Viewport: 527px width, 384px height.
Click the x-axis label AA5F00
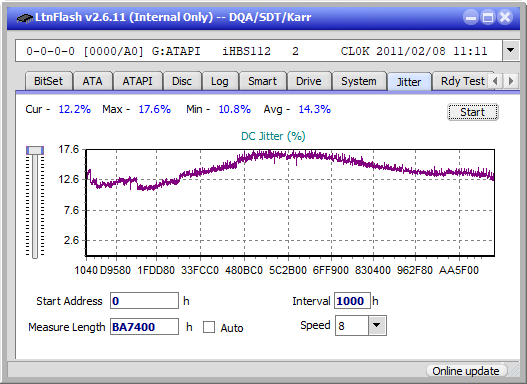pos(459,270)
